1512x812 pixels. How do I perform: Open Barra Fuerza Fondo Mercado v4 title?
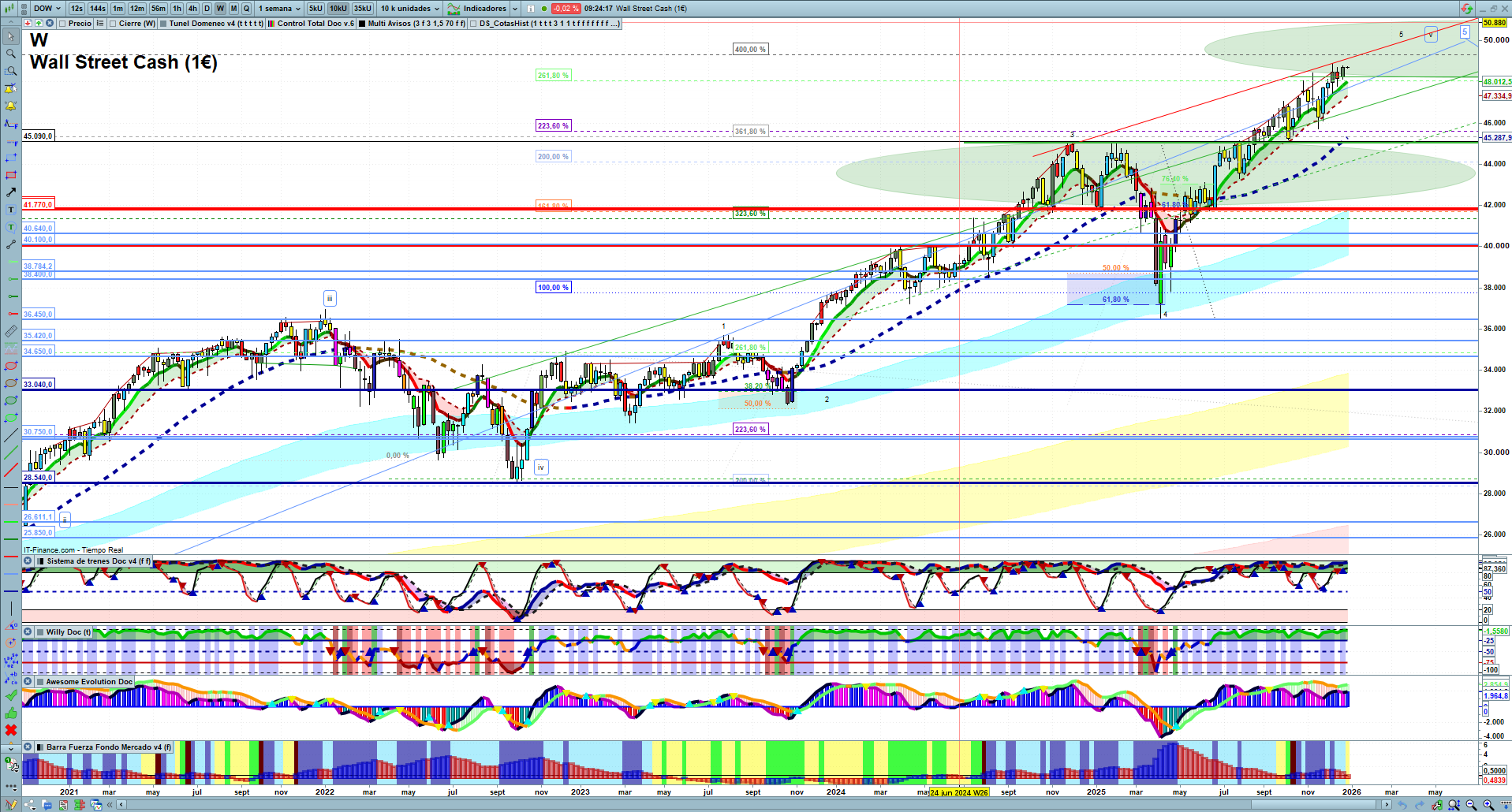pos(109,747)
